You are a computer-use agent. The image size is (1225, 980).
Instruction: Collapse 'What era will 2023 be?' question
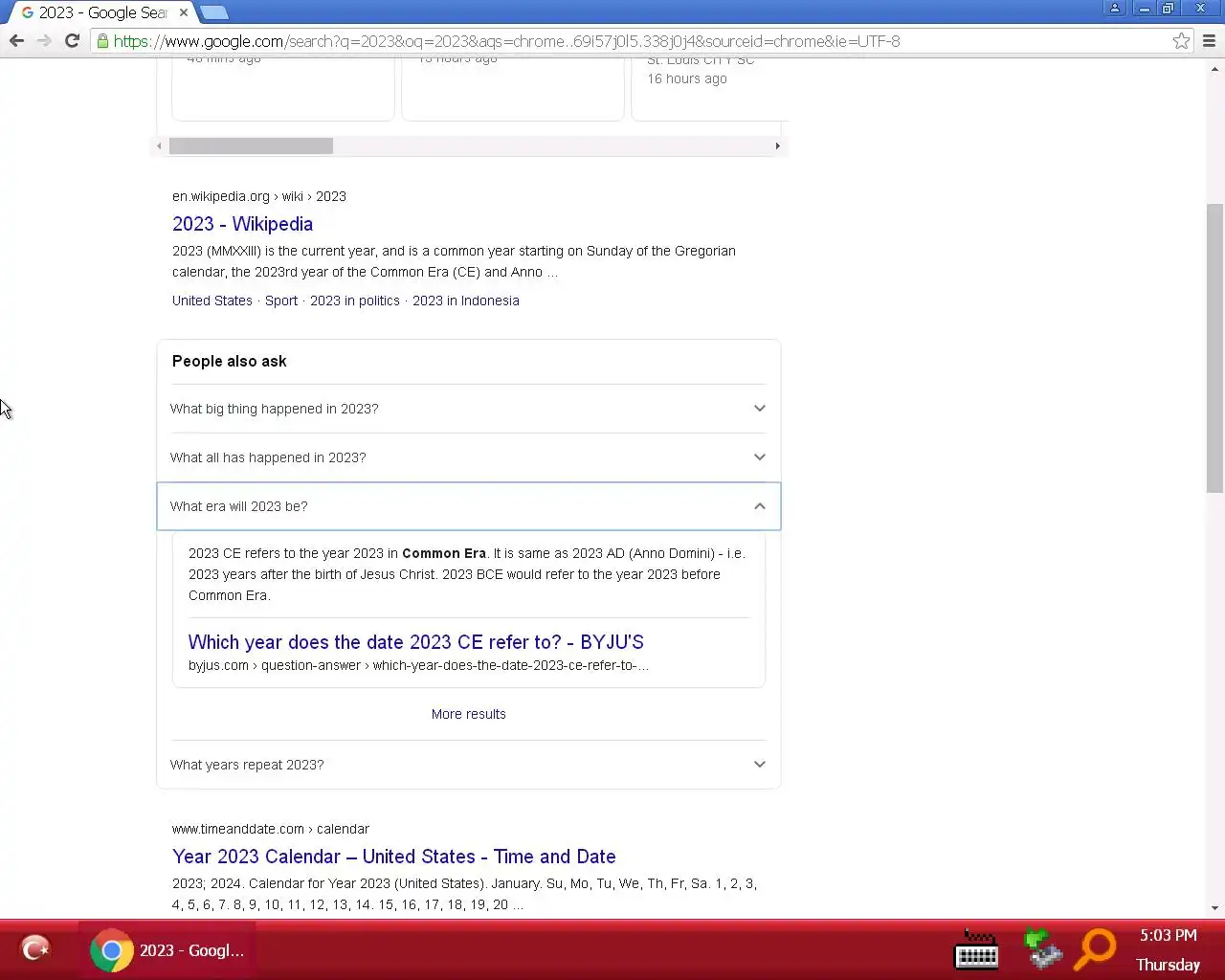(x=469, y=506)
